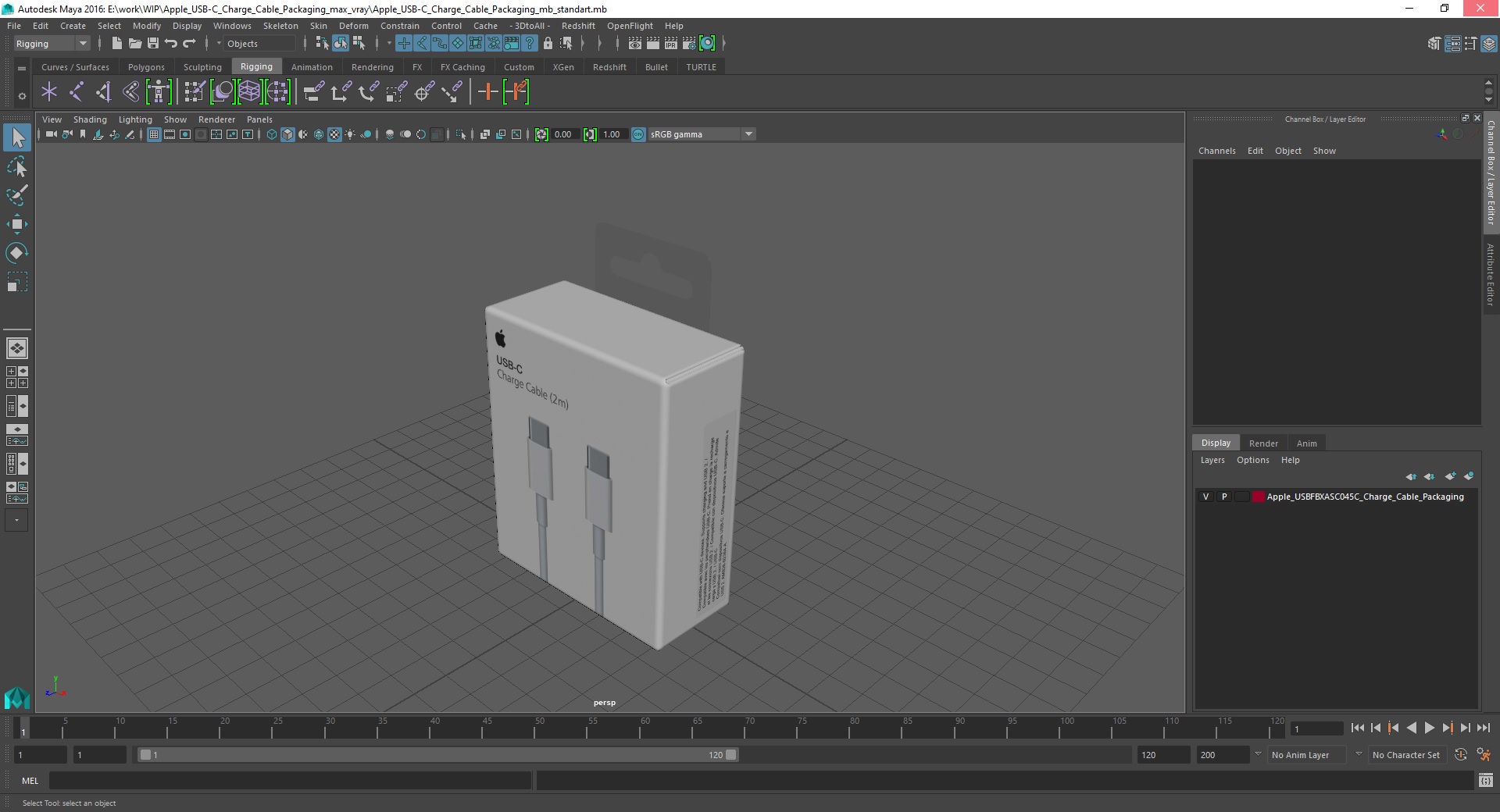1500x812 pixels.
Task: Open the sRGB gamma view transform dropdown
Action: [x=701, y=134]
